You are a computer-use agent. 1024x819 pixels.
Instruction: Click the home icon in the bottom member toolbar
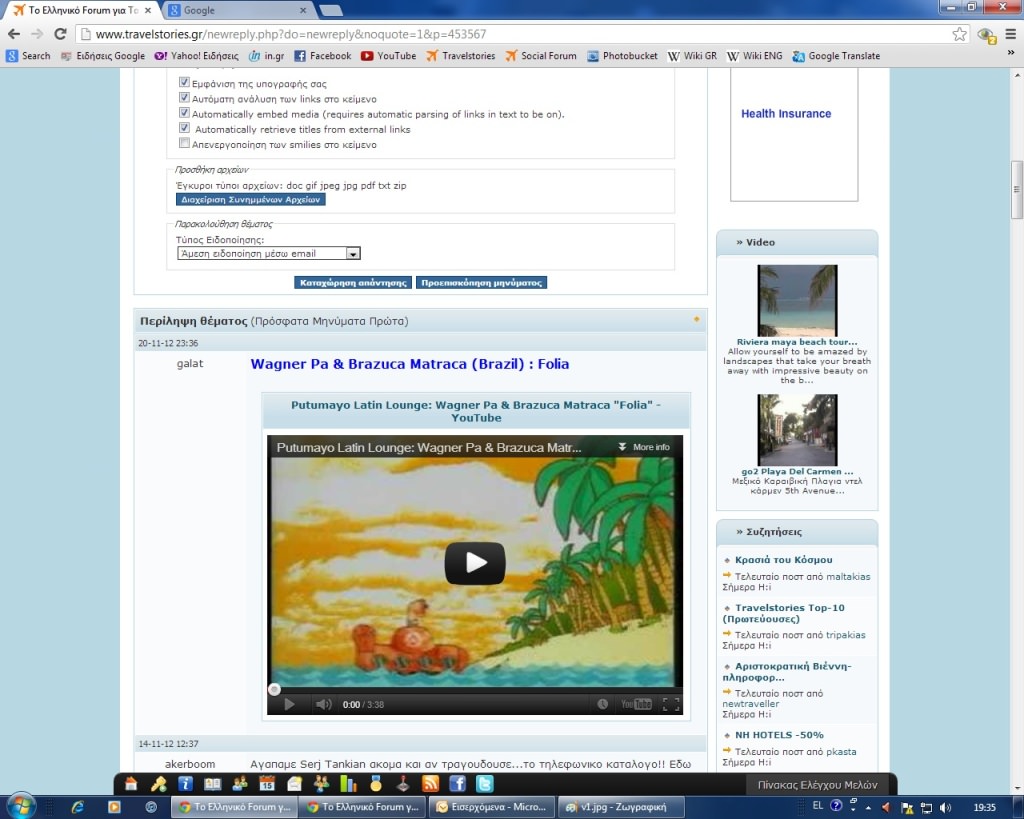[x=131, y=784]
